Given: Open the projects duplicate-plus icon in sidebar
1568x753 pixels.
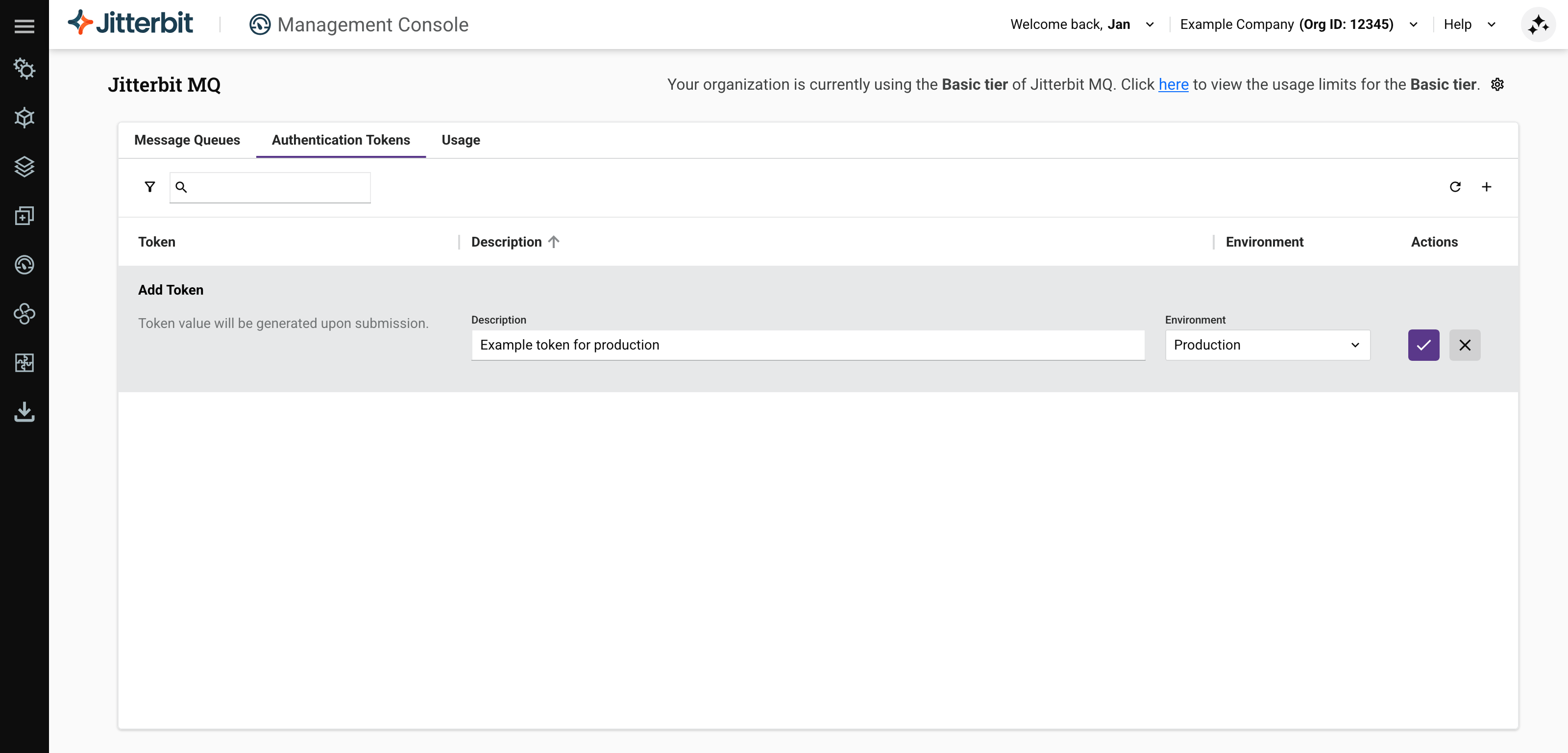Looking at the screenshot, I should click(x=24, y=216).
